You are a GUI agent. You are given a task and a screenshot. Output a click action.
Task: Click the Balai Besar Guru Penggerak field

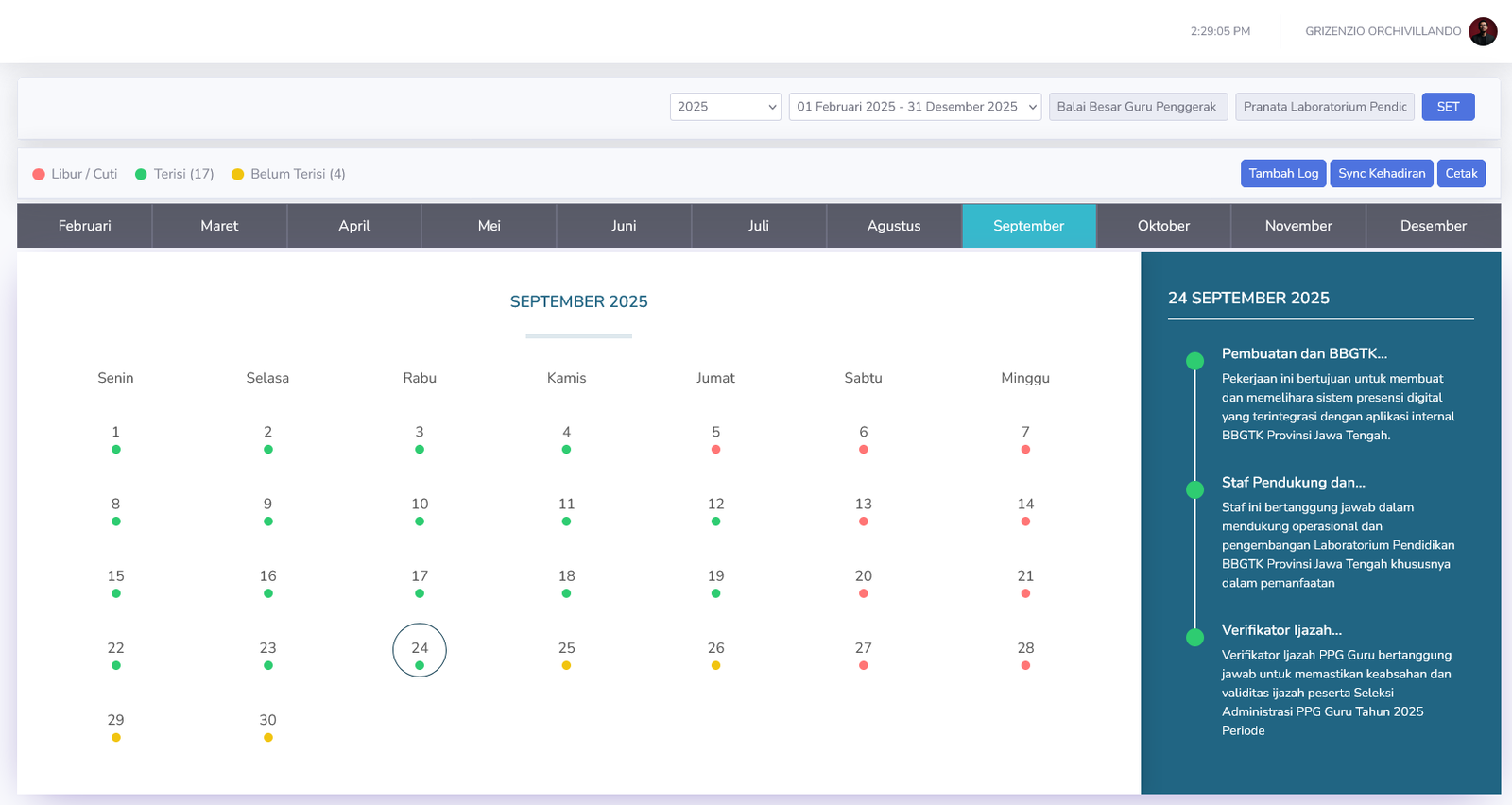click(x=1137, y=107)
